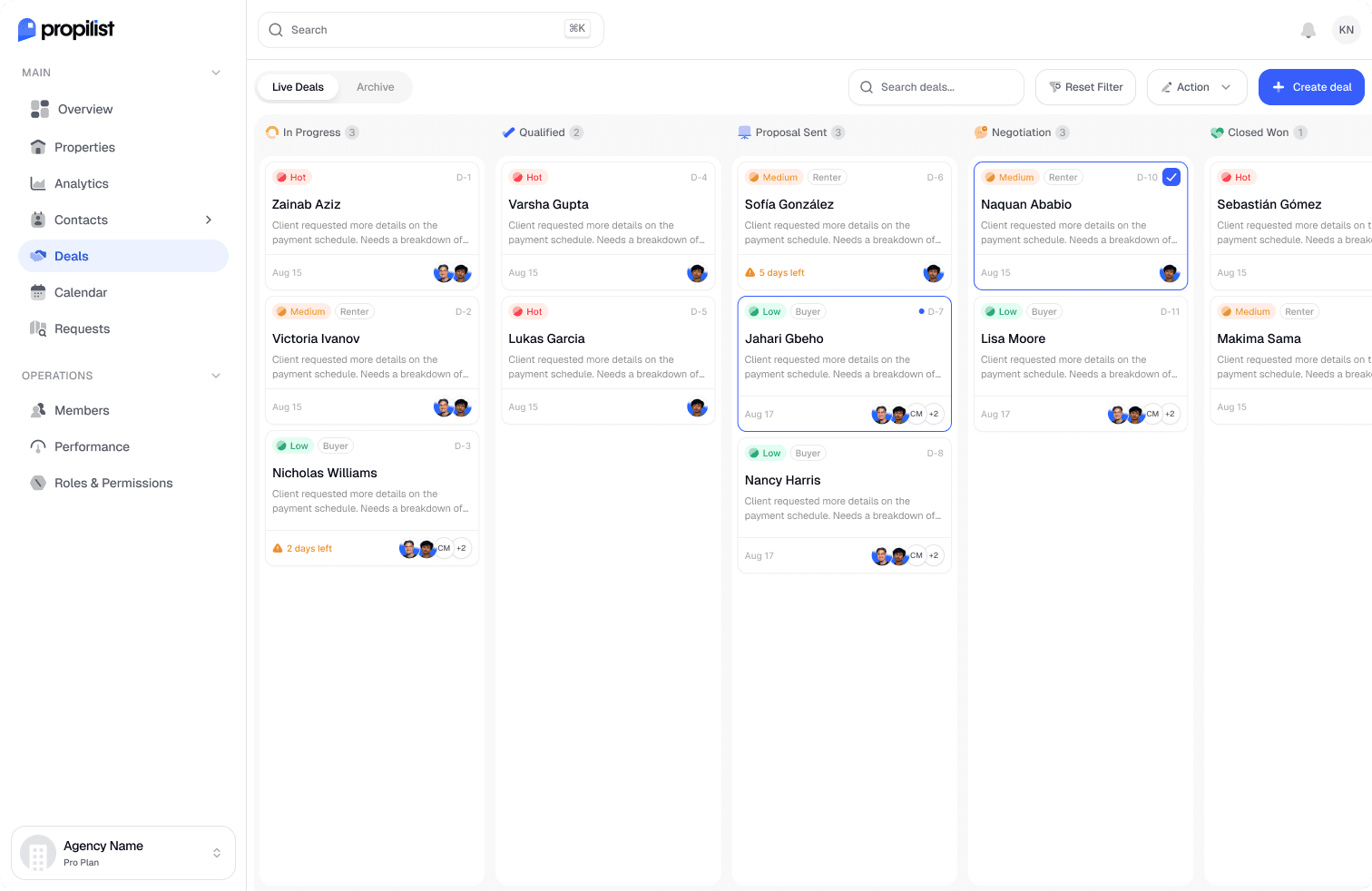Open the Performance gauge icon
The image size is (1372, 891).
click(38, 446)
